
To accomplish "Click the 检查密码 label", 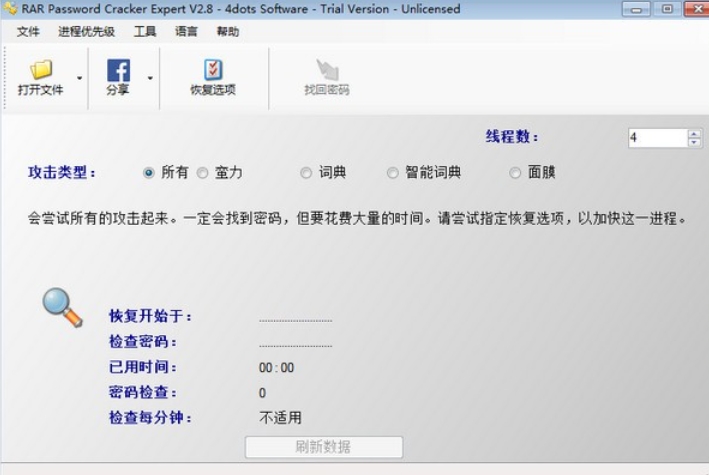I will pos(142,342).
